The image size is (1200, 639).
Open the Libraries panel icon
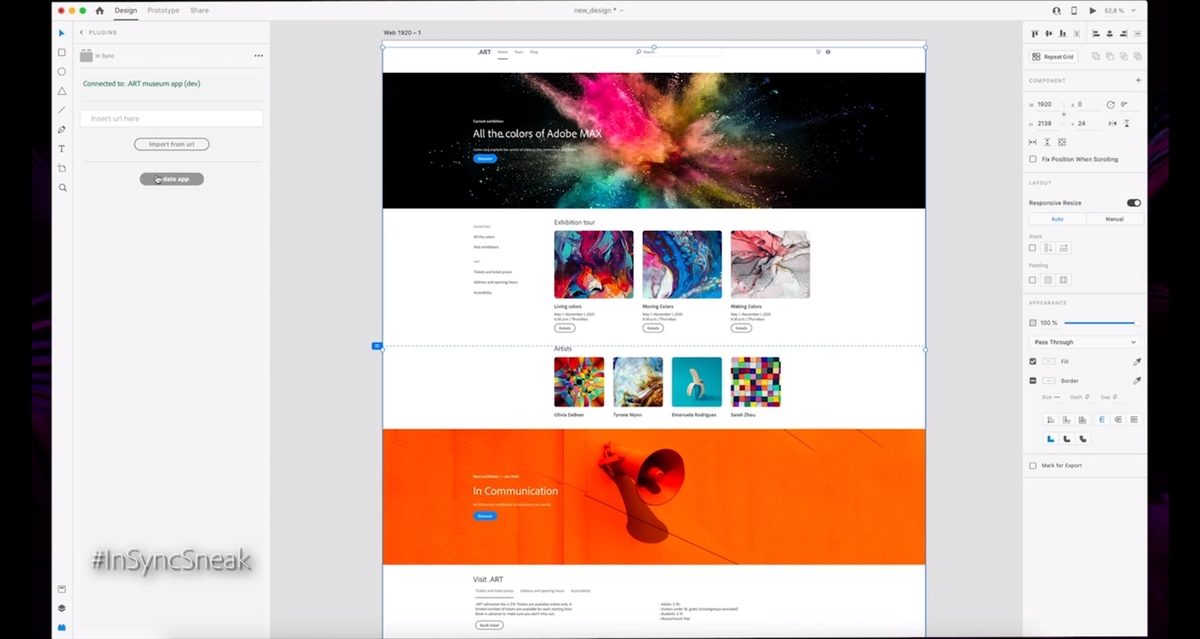coord(61,589)
